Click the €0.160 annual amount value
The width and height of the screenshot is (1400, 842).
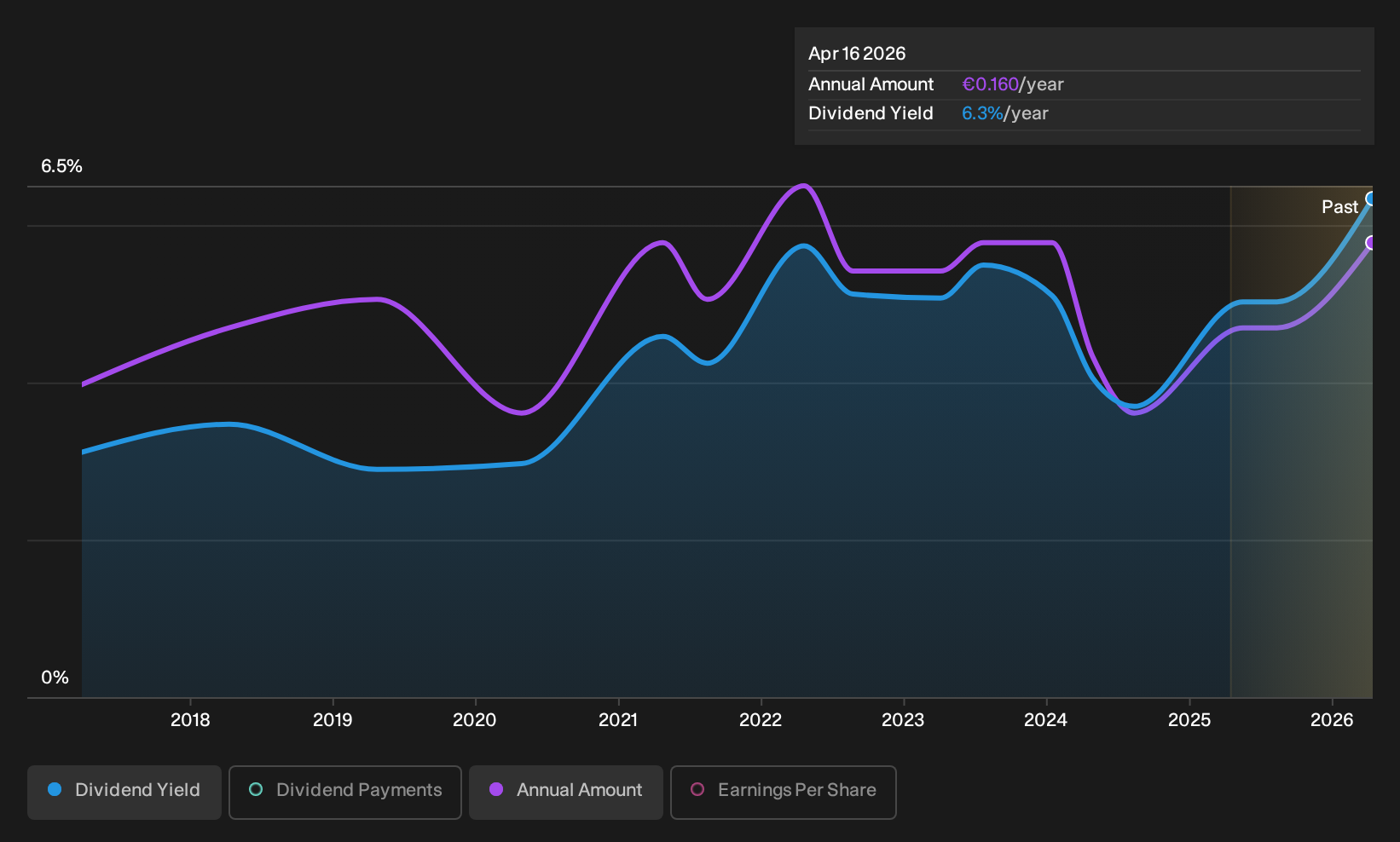click(x=990, y=84)
